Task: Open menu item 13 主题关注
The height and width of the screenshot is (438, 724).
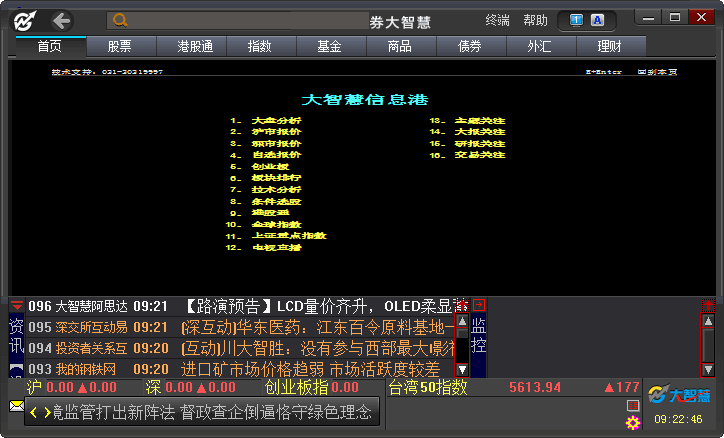Action: point(467,120)
